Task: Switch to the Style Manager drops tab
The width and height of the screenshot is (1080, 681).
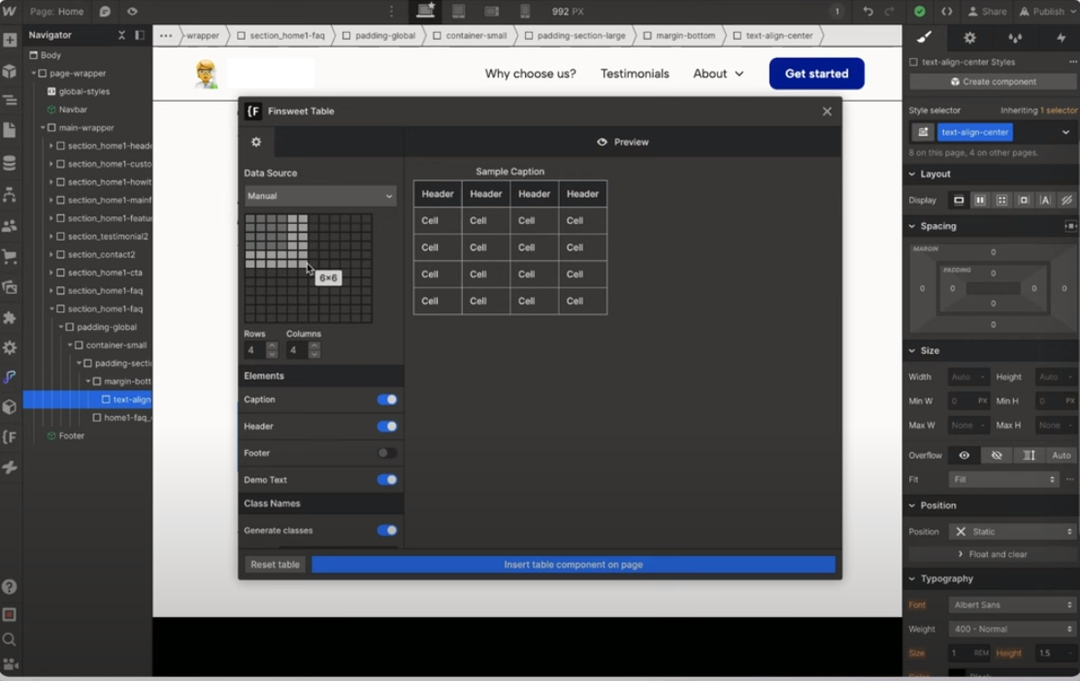Action: tap(1015, 37)
